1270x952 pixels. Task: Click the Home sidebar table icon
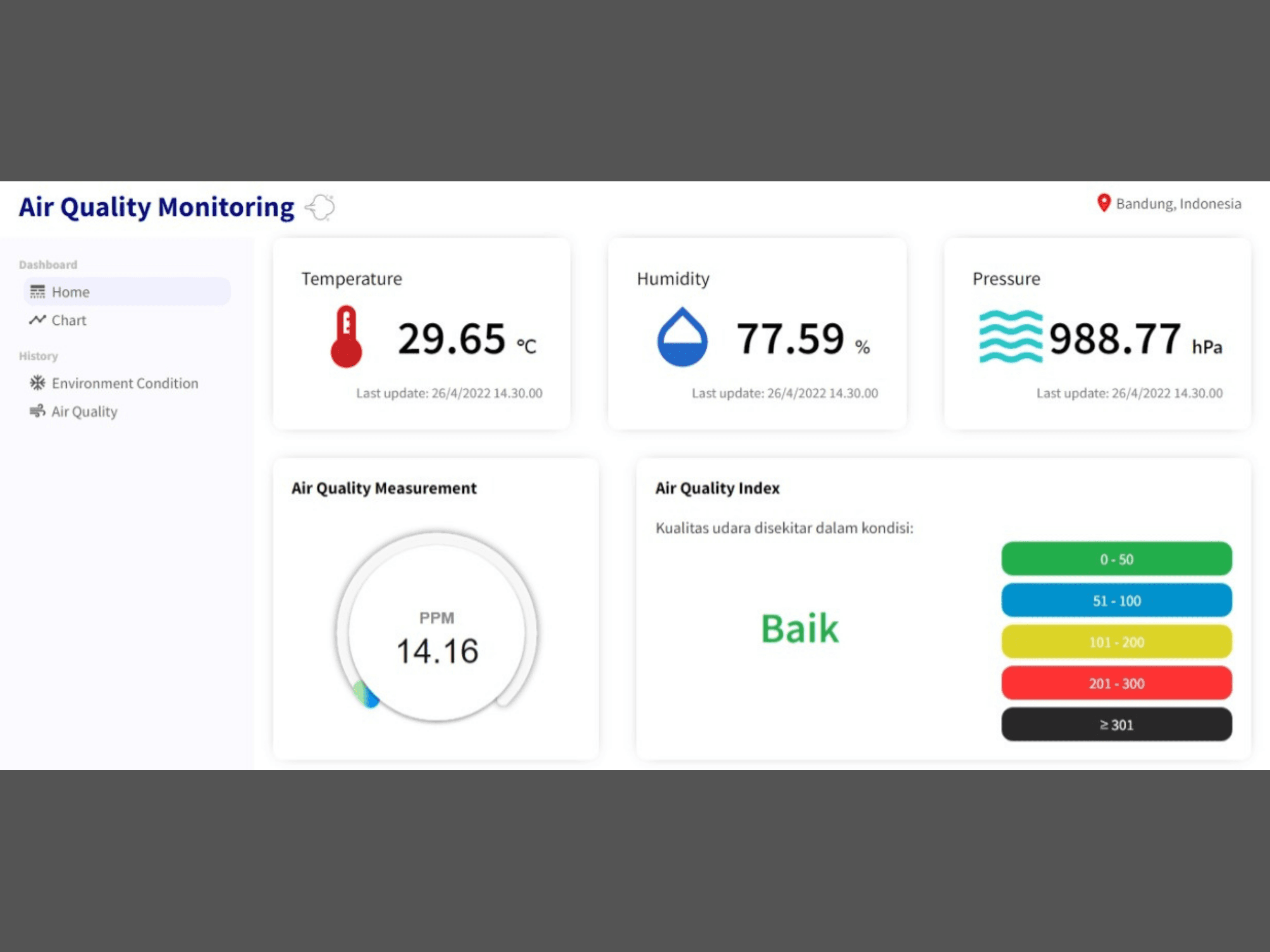37,292
